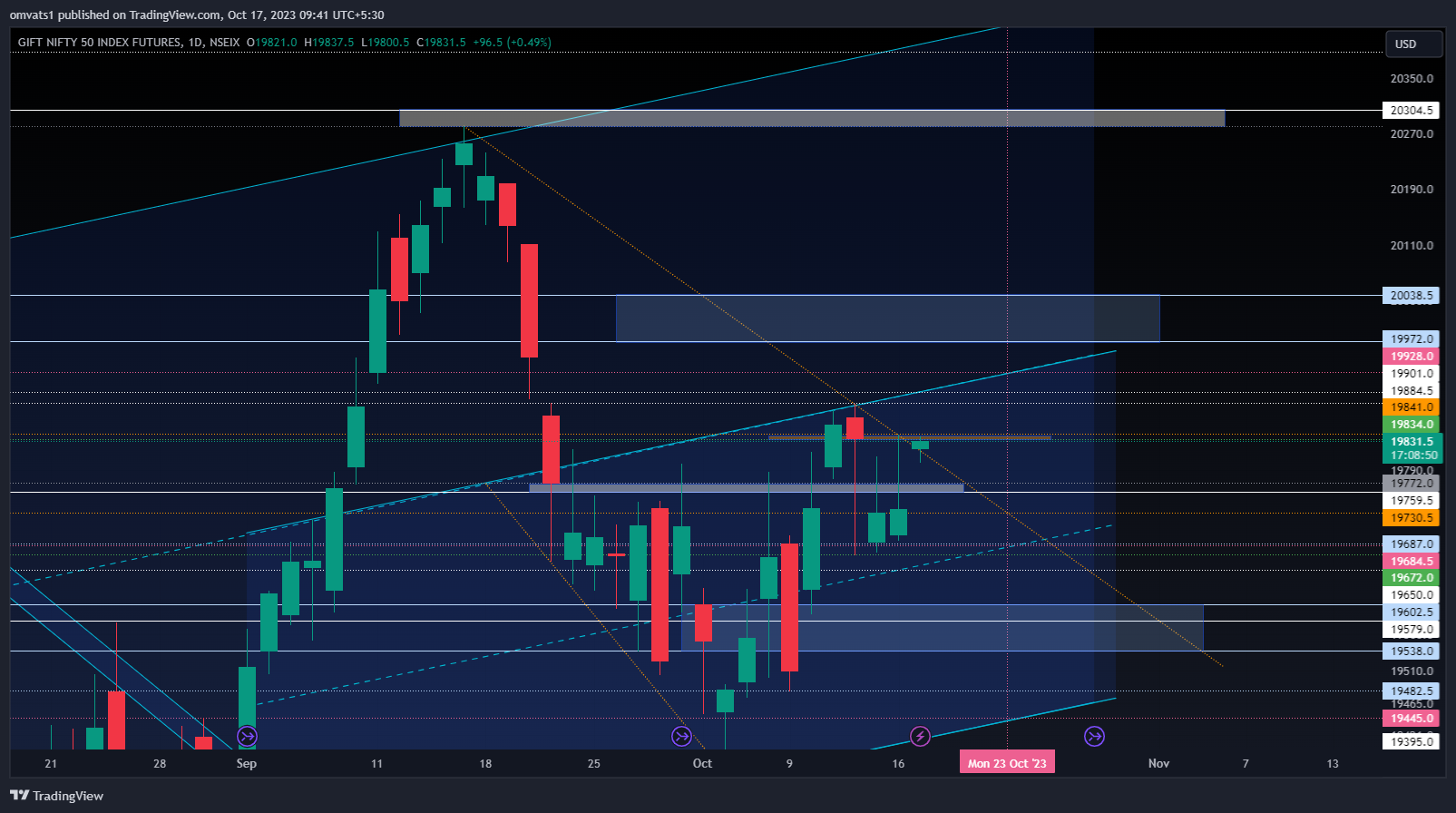Select the 19602.5 price label
Screen dimensions: 1456x813
pyautogui.click(x=1412, y=612)
